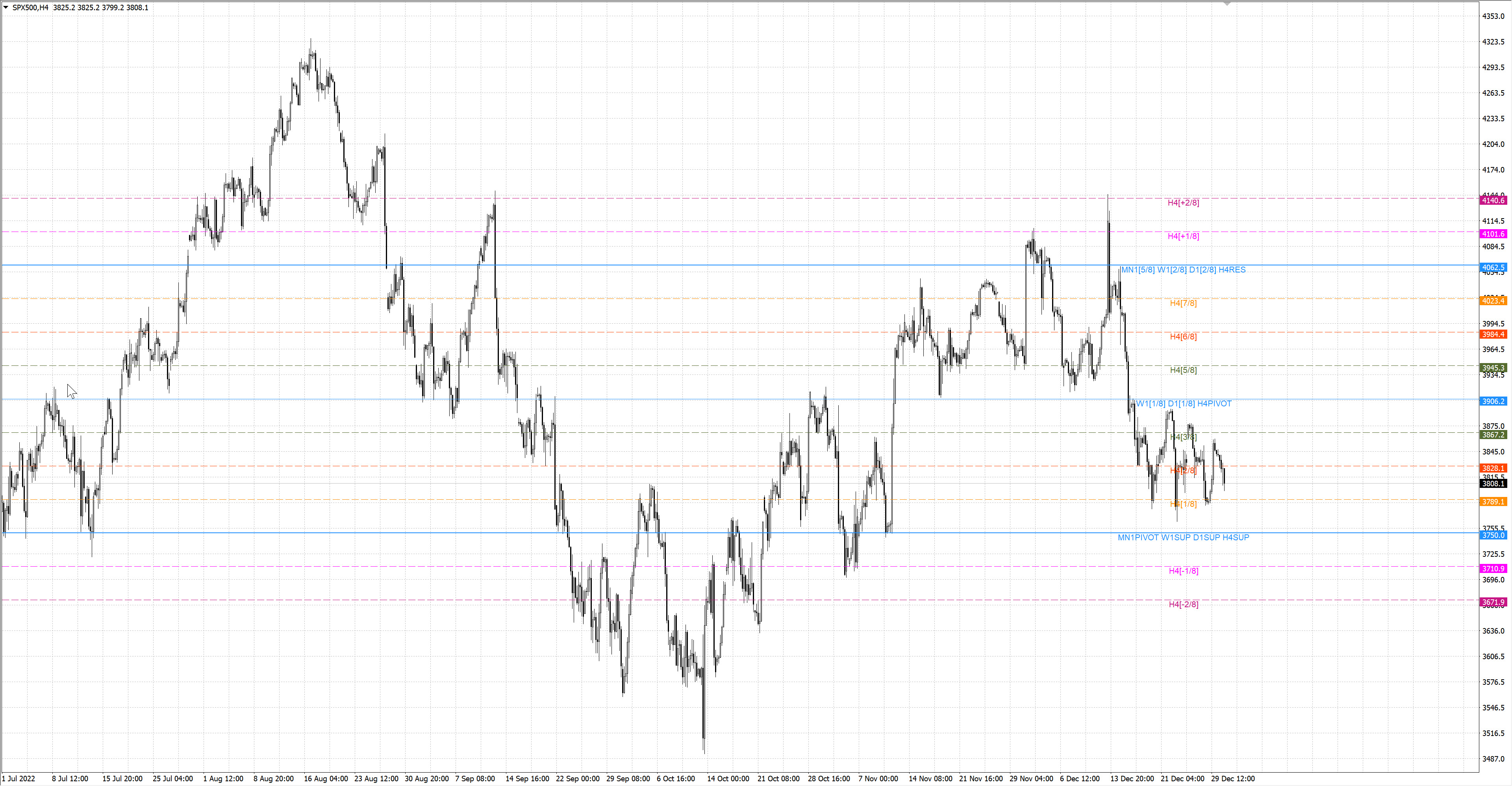Select the H4[5/8] level label
Image resolution: width=1512 pixels, height=786 pixels.
click(x=1183, y=370)
